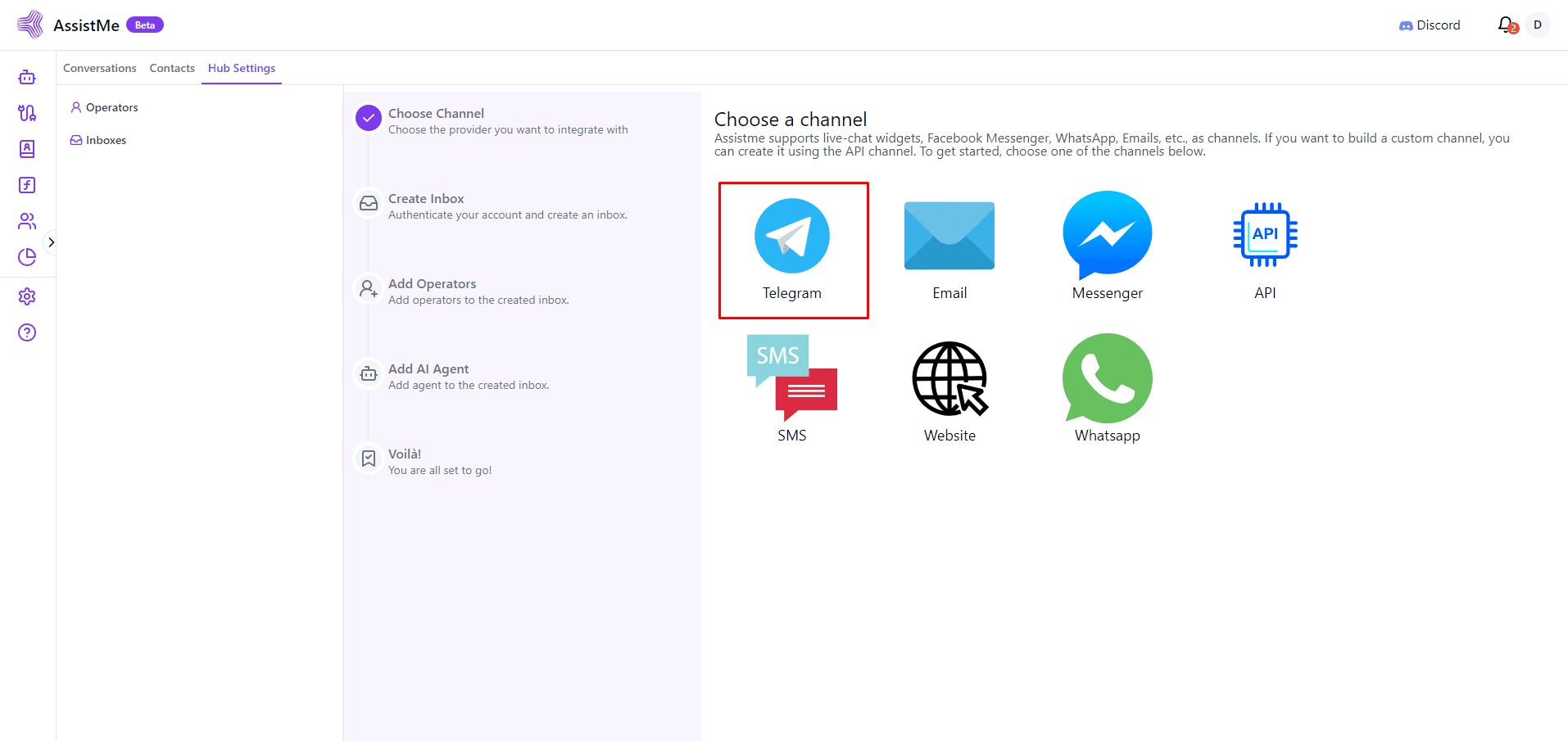Select the Telegram channel icon
Image resolution: width=1568 pixels, height=741 pixels.
point(792,236)
